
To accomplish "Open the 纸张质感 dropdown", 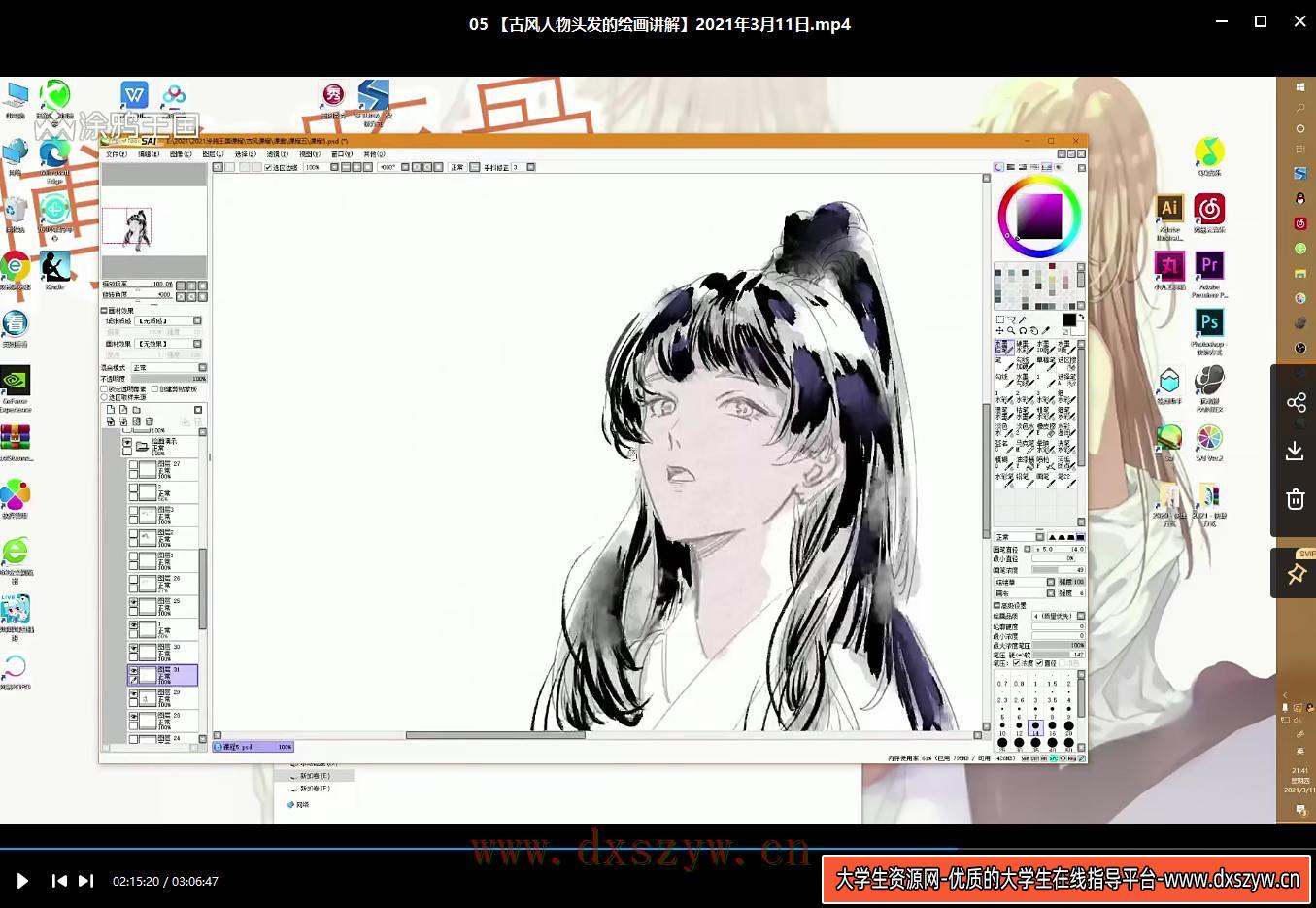I will (168, 320).
